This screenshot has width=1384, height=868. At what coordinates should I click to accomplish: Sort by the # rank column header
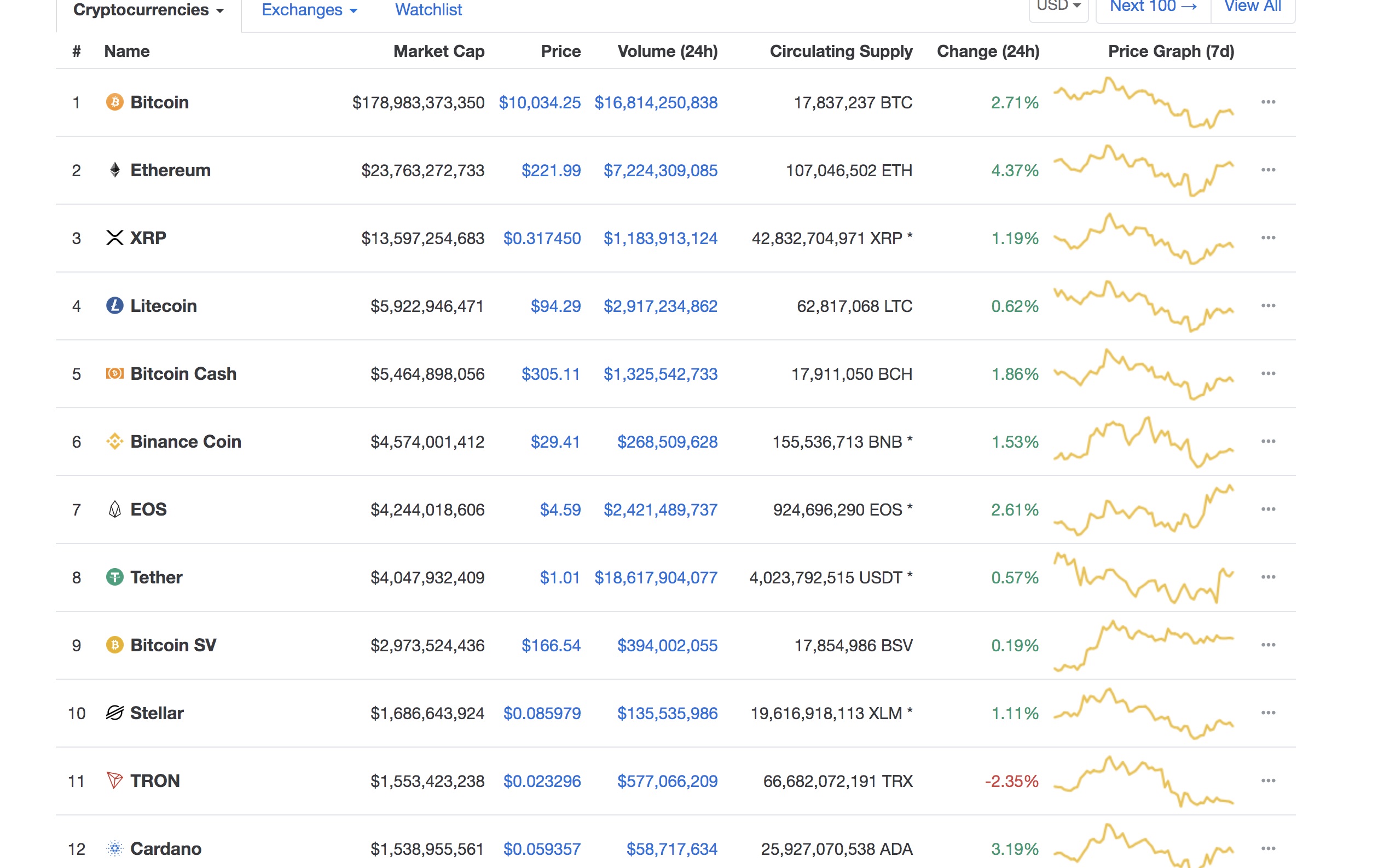(77, 51)
